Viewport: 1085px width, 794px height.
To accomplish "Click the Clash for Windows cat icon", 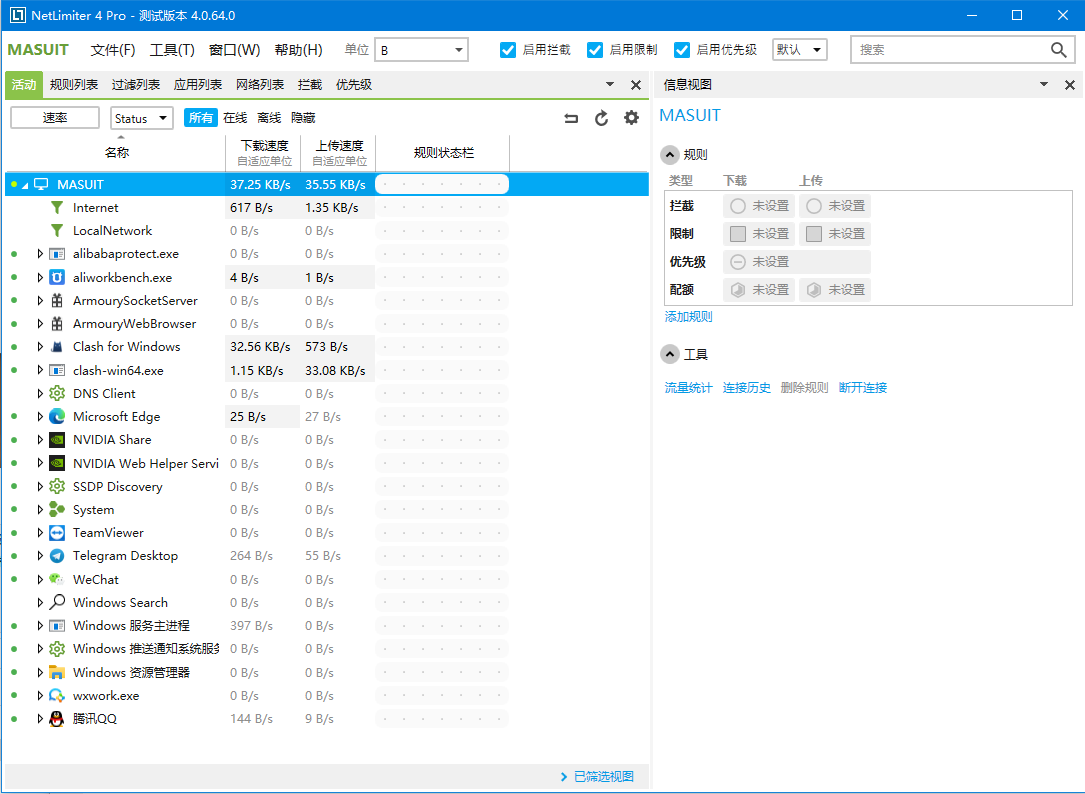I will 57,347.
